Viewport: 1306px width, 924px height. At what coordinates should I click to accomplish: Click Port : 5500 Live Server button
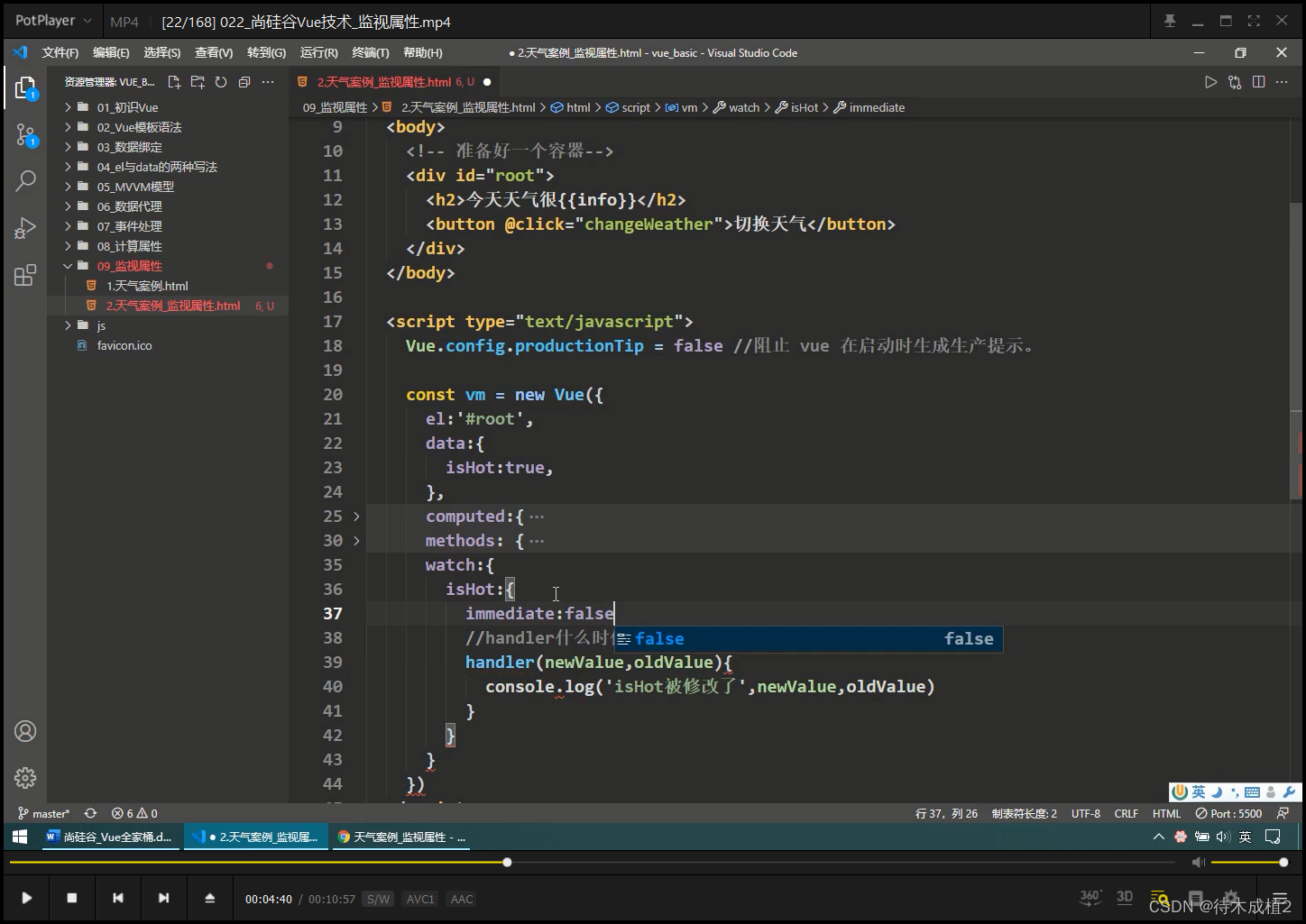[x=1229, y=813]
